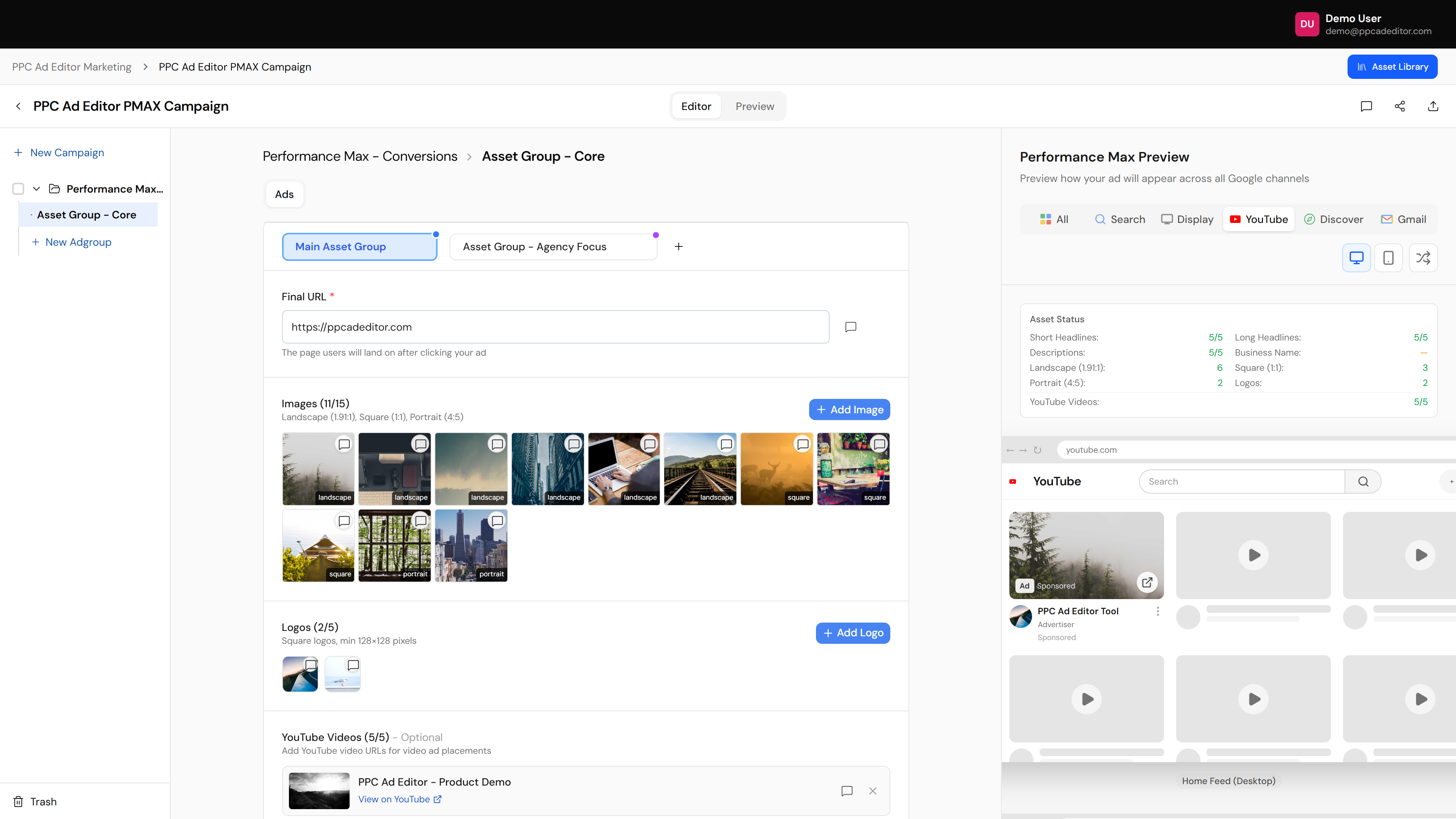
Task: Go back using the left chevron arrow
Action: click(18, 106)
